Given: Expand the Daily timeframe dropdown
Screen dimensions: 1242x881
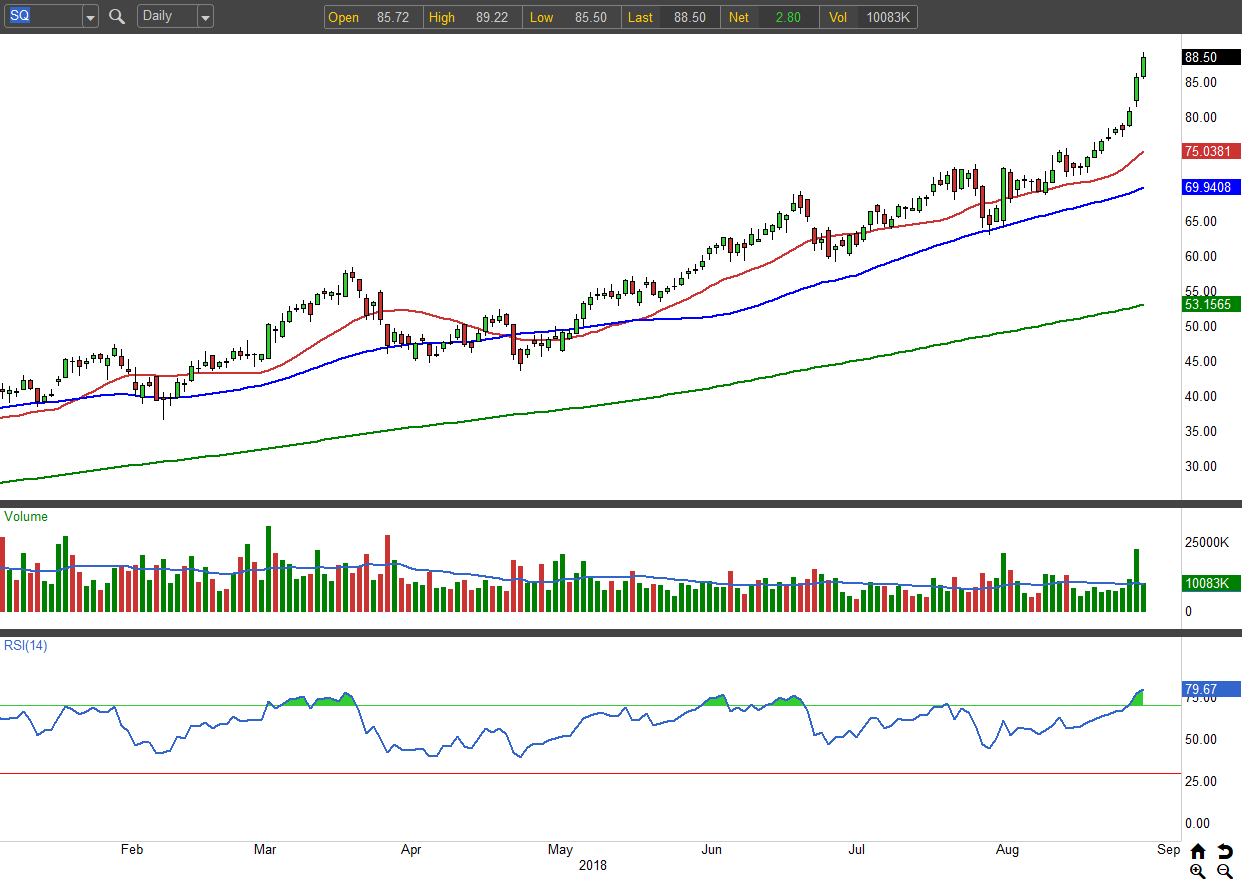Looking at the screenshot, I should (204, 17).
